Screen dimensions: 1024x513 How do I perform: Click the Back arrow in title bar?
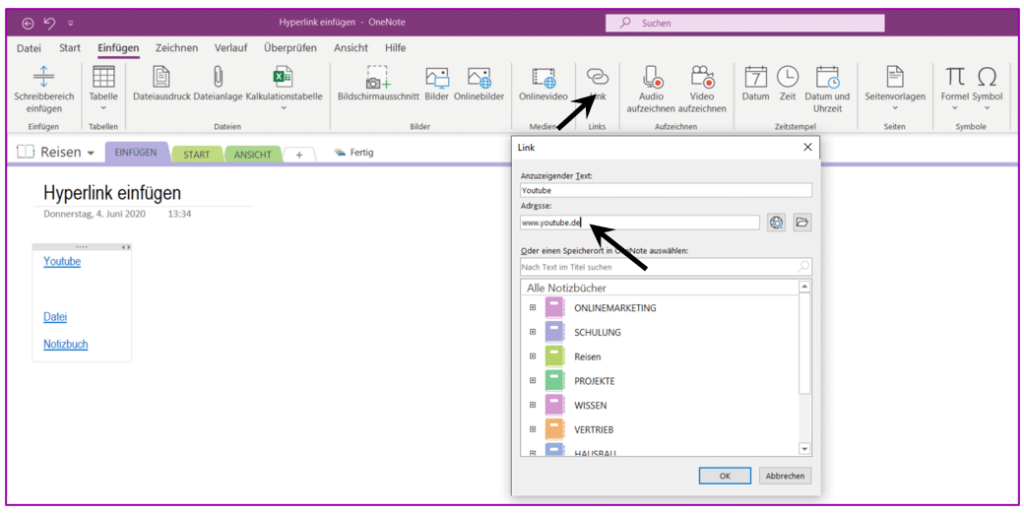point(27,23)
